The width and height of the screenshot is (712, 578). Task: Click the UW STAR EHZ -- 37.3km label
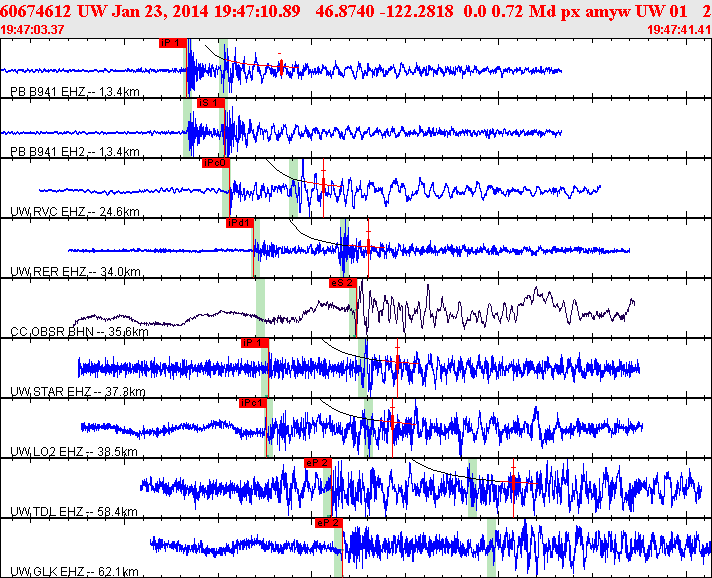(x=78, y=392)
